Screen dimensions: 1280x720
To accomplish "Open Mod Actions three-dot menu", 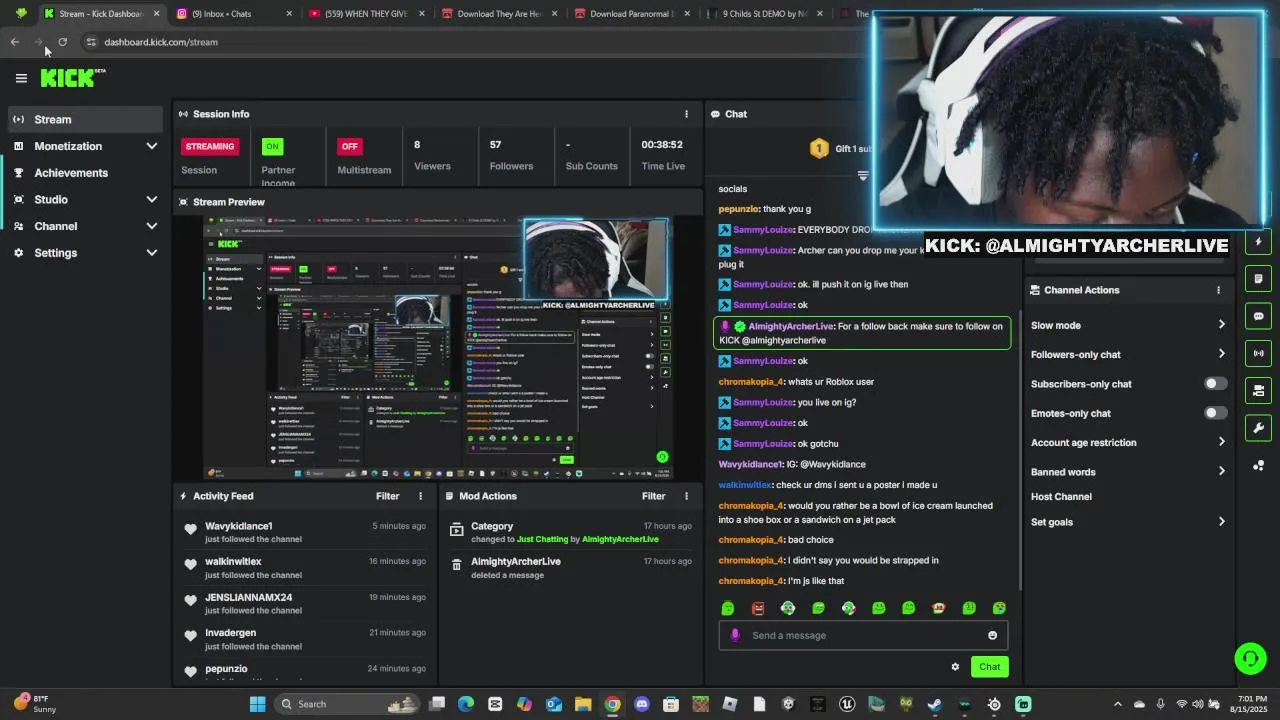I will point(686,496).
